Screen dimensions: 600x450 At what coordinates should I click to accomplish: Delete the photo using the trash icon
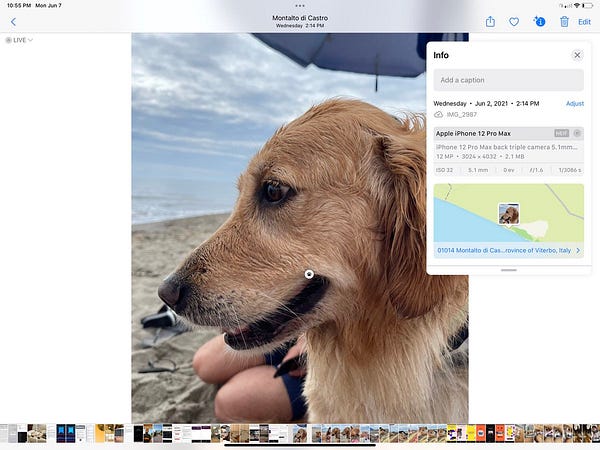pos(564,22)
